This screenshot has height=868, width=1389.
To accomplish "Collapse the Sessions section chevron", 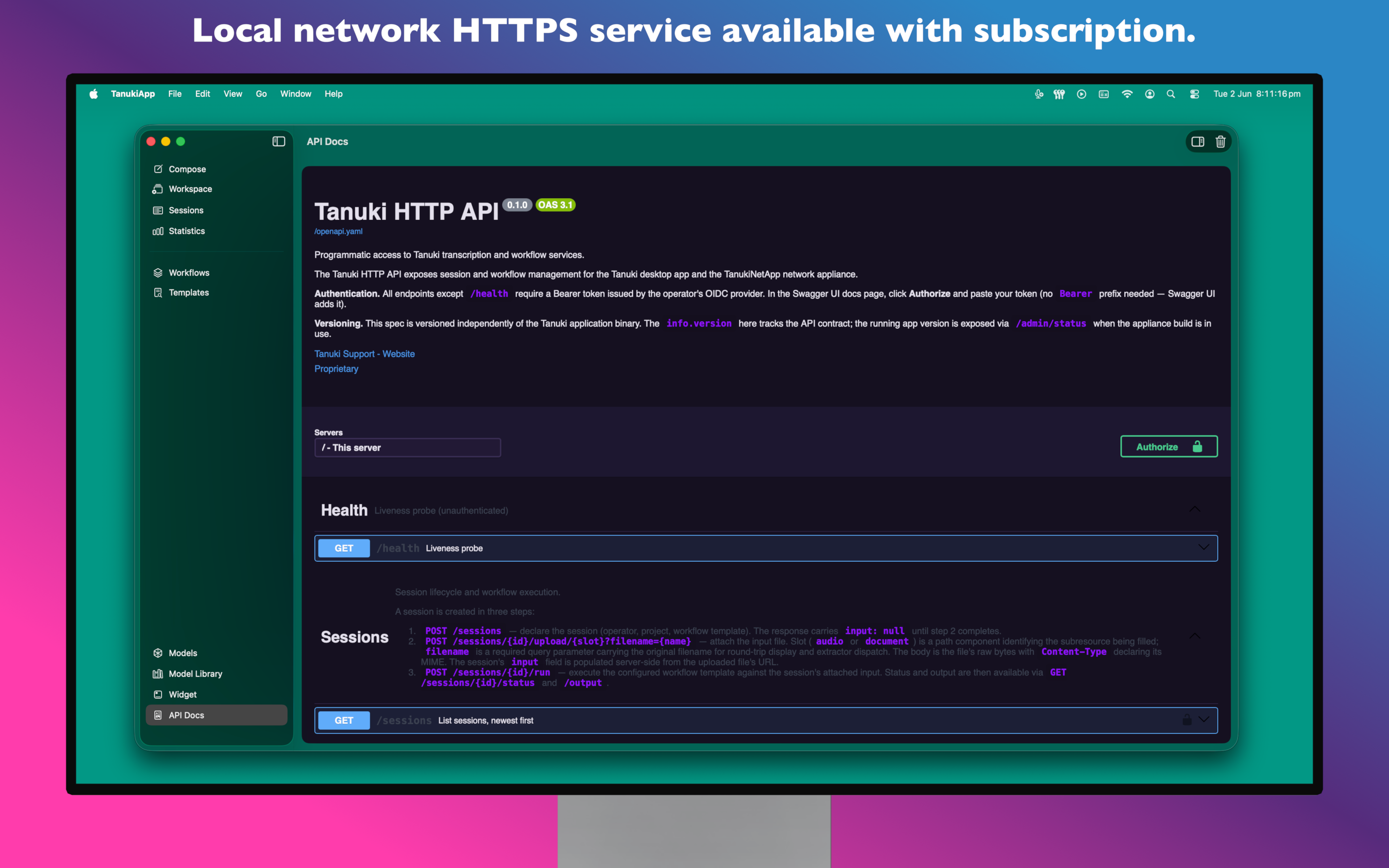I will 1195,636.
